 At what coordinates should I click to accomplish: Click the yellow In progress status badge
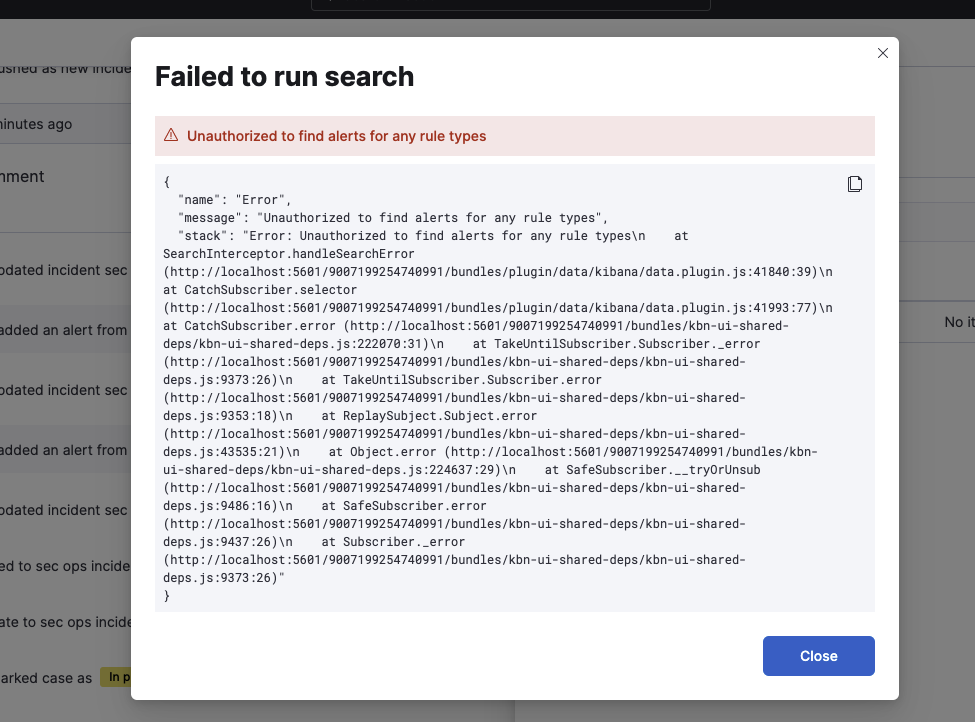pos(116,677)
